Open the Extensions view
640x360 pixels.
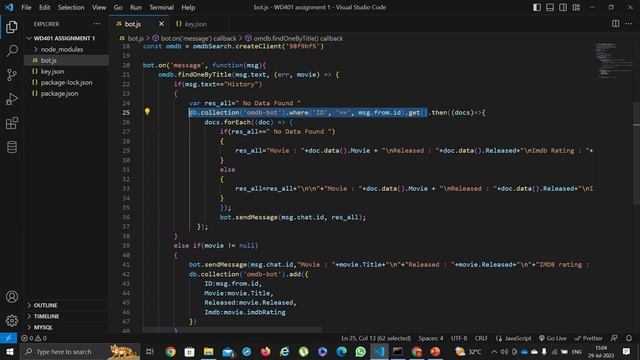point(12,123)
